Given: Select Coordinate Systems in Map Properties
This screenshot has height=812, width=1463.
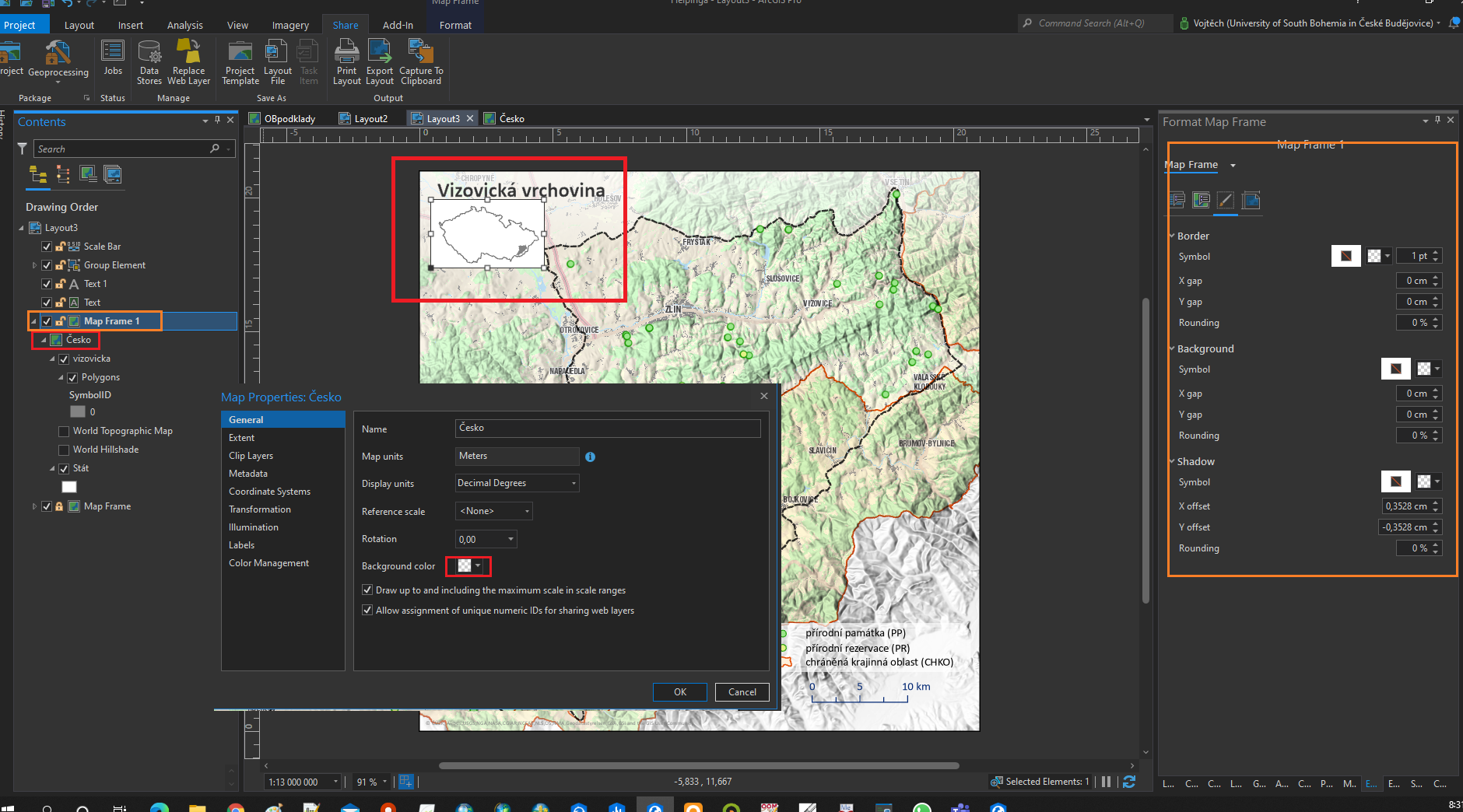Looking at the screenshot, I should click(269, 491).
